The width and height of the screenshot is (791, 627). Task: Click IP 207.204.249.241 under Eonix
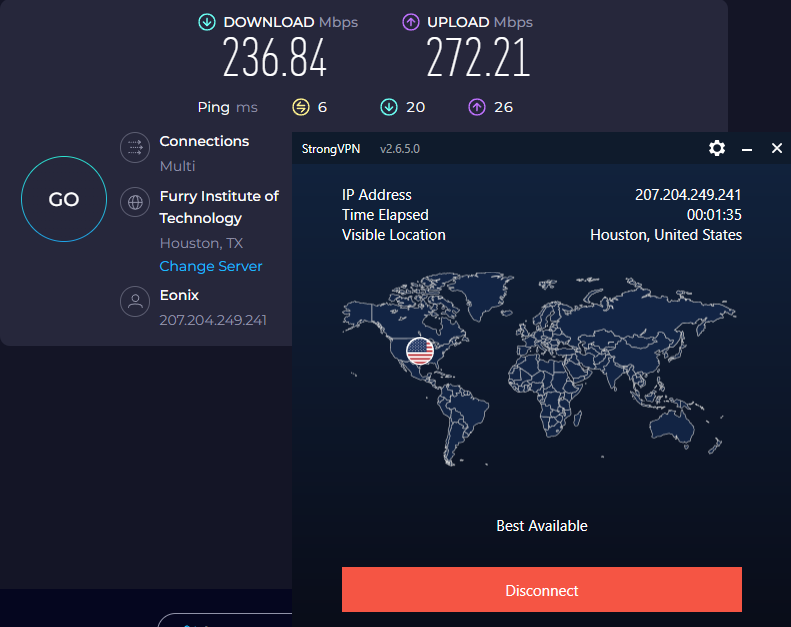[x=213, y=320]
